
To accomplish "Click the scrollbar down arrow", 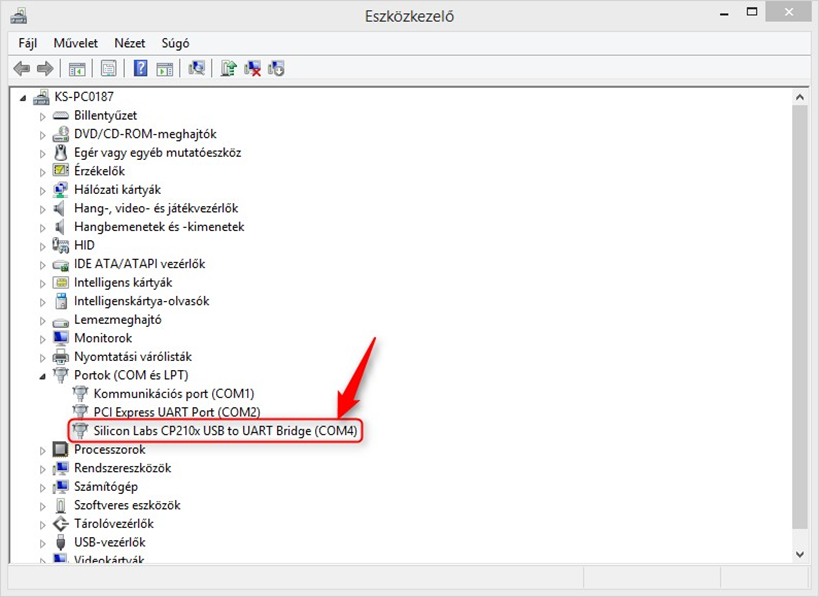I will coord(800,554).
